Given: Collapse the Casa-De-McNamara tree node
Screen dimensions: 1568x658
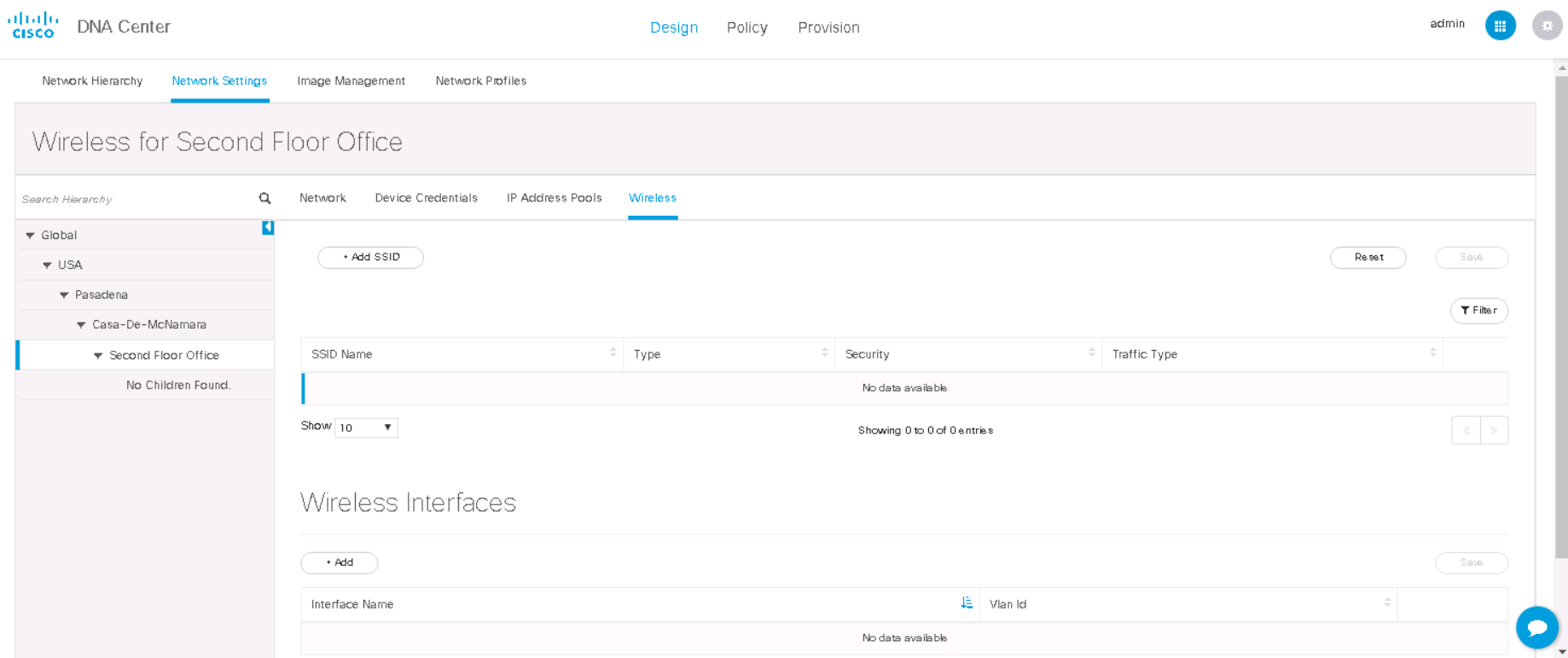Looking at the screenshot, I should [81, 325].
